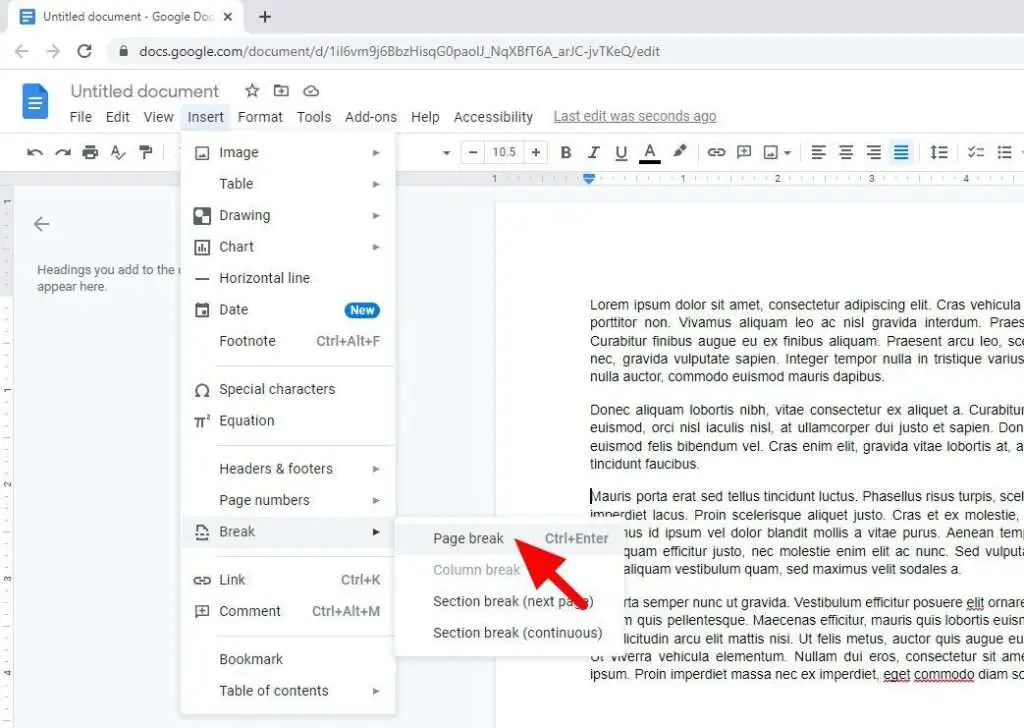Click the spell check icon
Image resolution: width=1024 pixels, height=728 pixels.
[x=118, y=153]
